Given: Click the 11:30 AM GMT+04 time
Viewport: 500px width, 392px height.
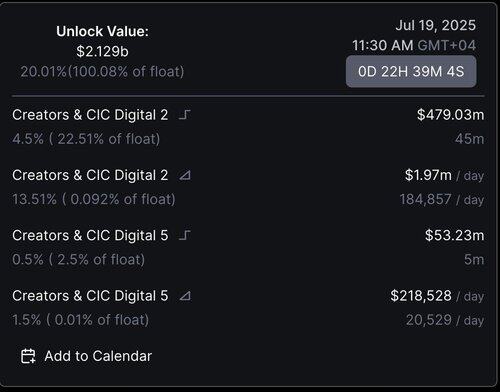Looking at the screenshot, I should tap(414, 45).
